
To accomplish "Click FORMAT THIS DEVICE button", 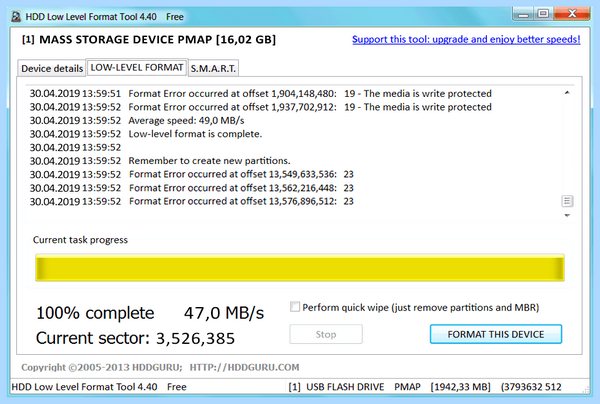I will [496, 334].
